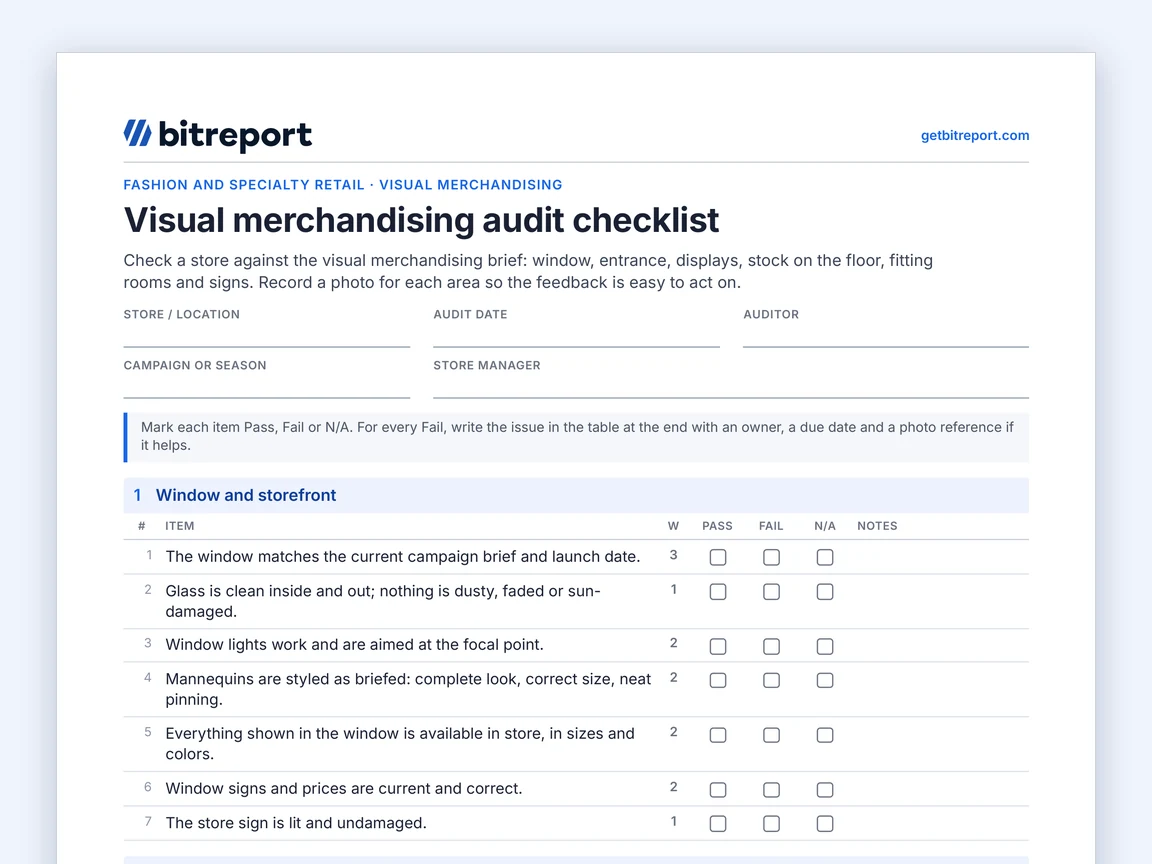Check Pass for window matches campaign brief

click(x=718, y=557)
